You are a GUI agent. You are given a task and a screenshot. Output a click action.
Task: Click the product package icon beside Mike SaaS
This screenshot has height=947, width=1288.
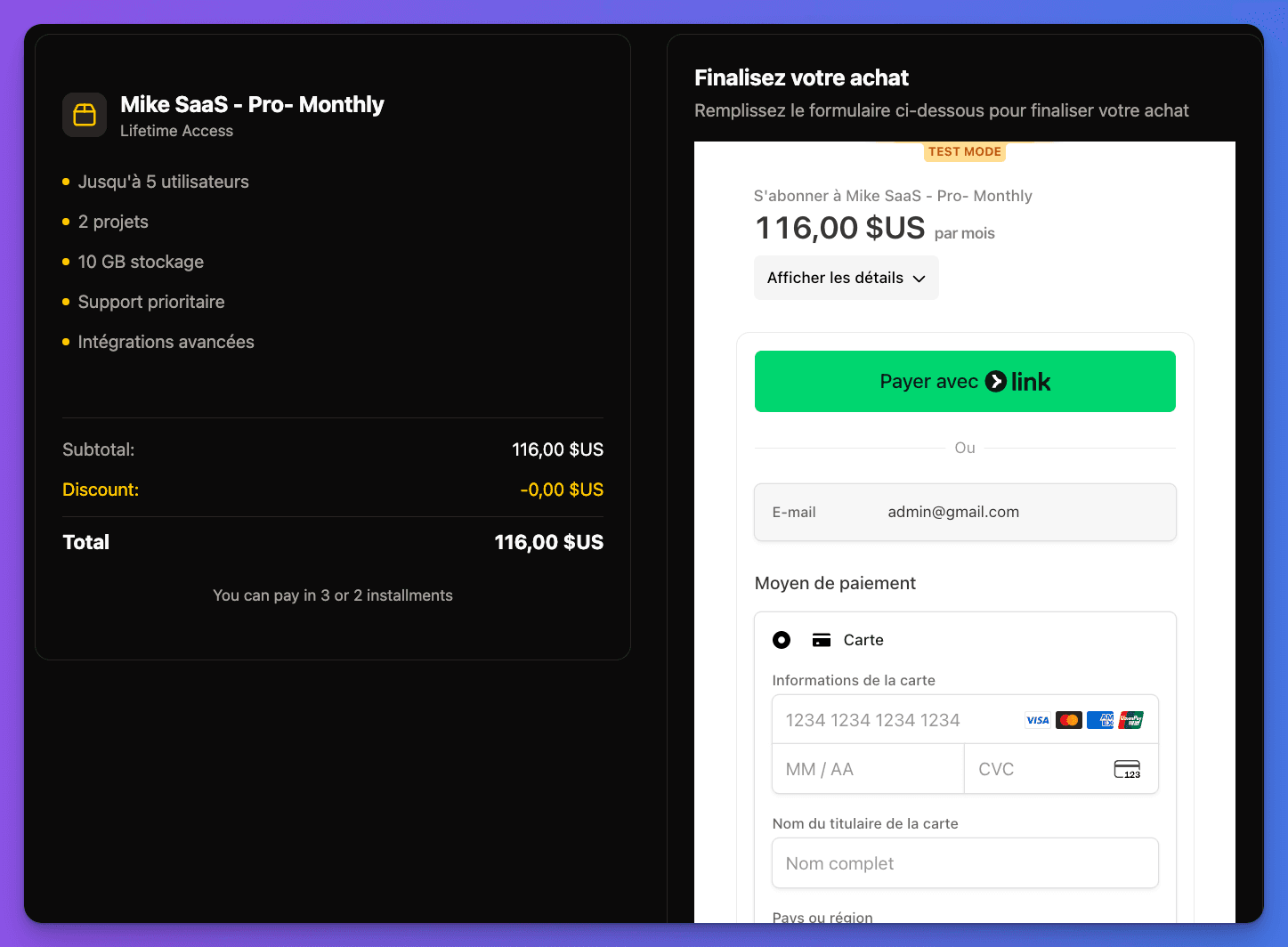[85, 115]
